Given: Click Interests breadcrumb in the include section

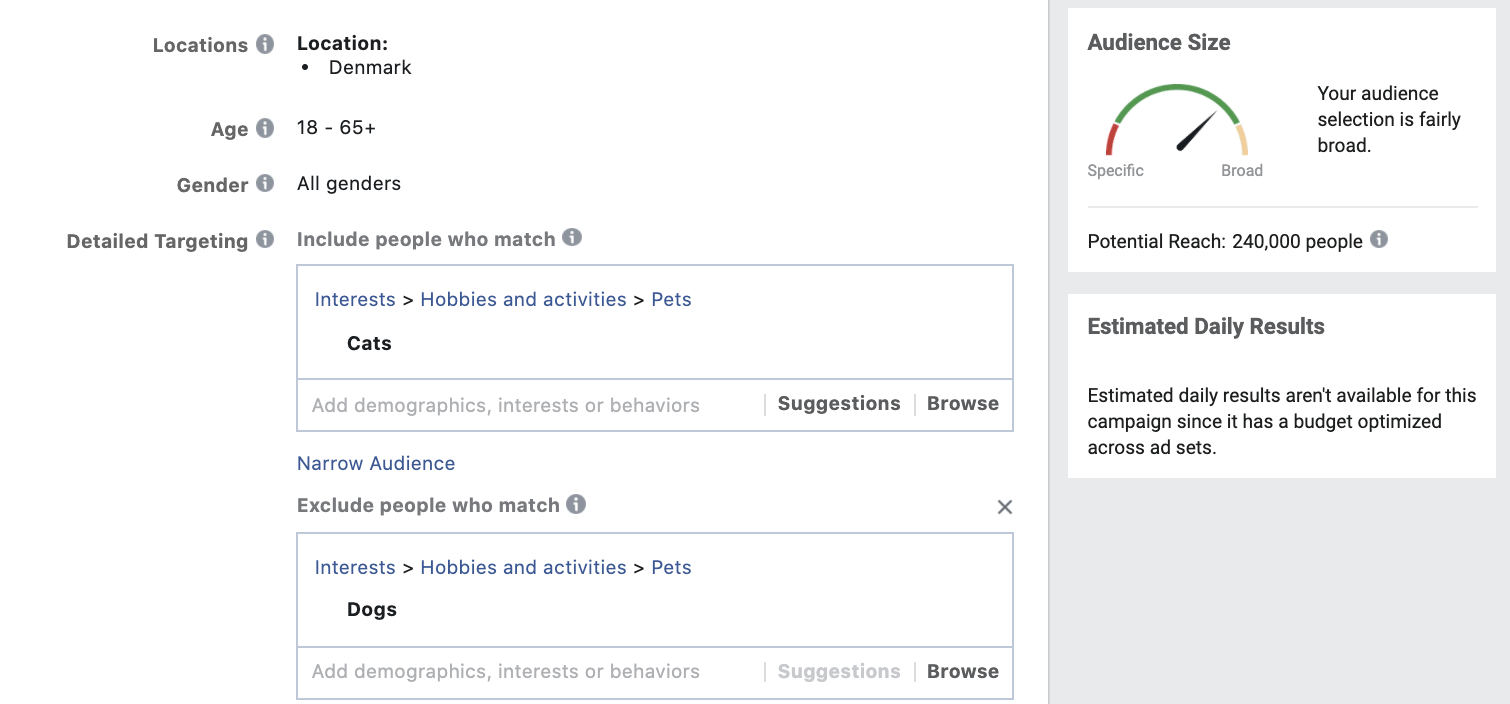Looking at the screenshot, I should pyautogui.click(x=355, y=300).
